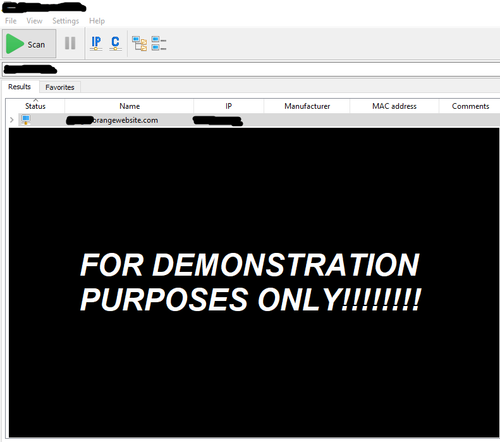Click the Manufacturer column header
Viewport: 500px width, 442px height.
(307, 106)
